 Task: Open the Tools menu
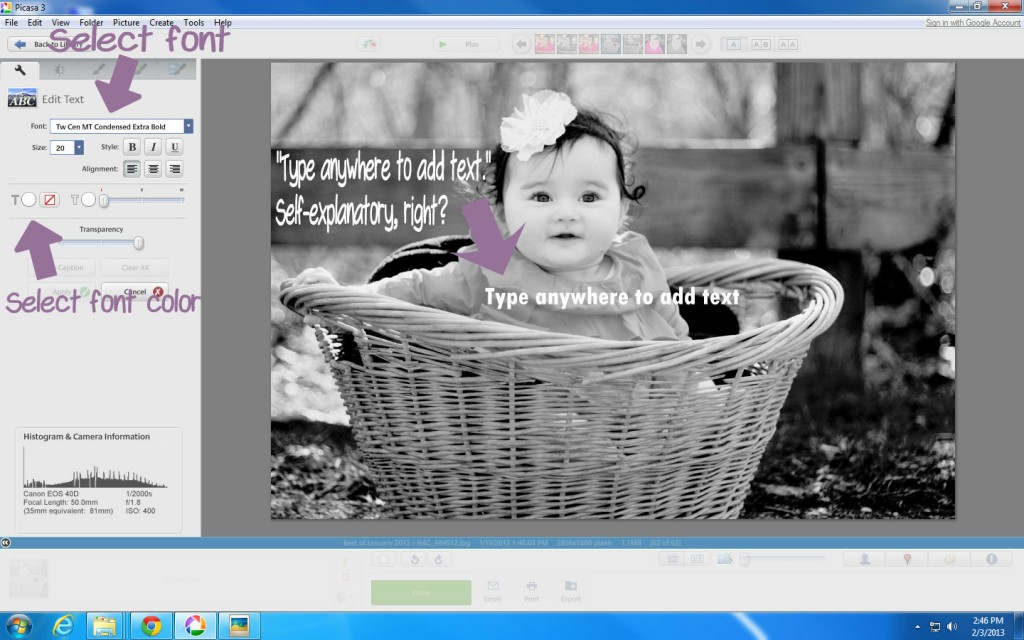(193, 22)
